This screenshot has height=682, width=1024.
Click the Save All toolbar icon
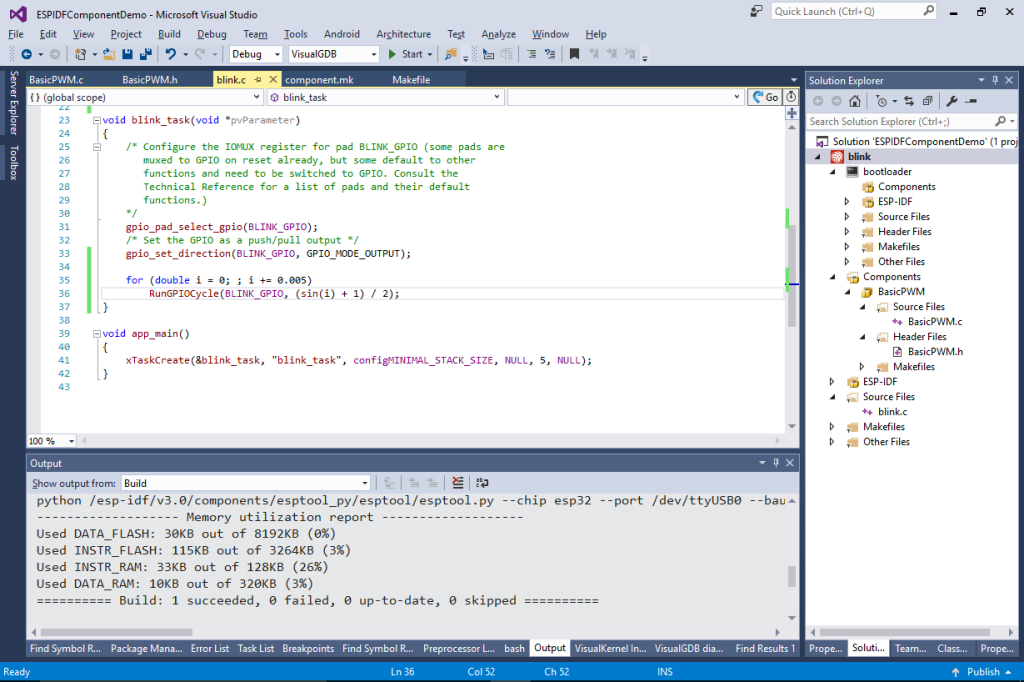[x=146, y=54]
